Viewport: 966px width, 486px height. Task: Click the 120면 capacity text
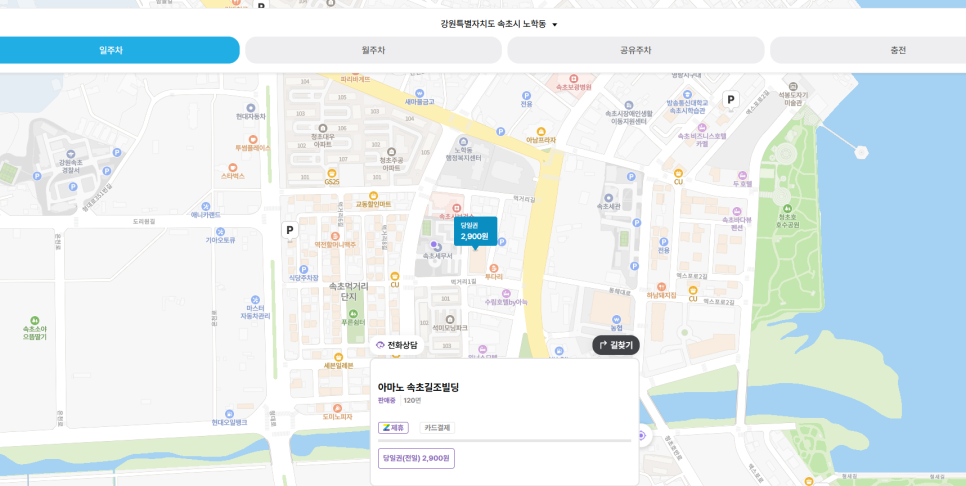point(412,400)
